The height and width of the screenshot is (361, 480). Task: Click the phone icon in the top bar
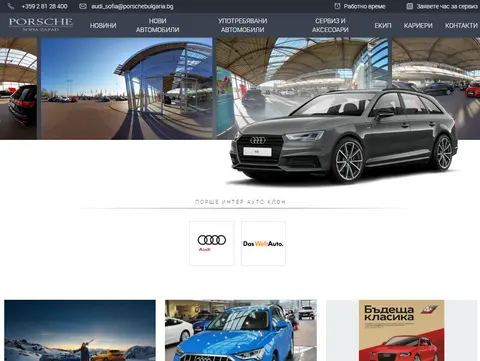[x=11, y=6]
